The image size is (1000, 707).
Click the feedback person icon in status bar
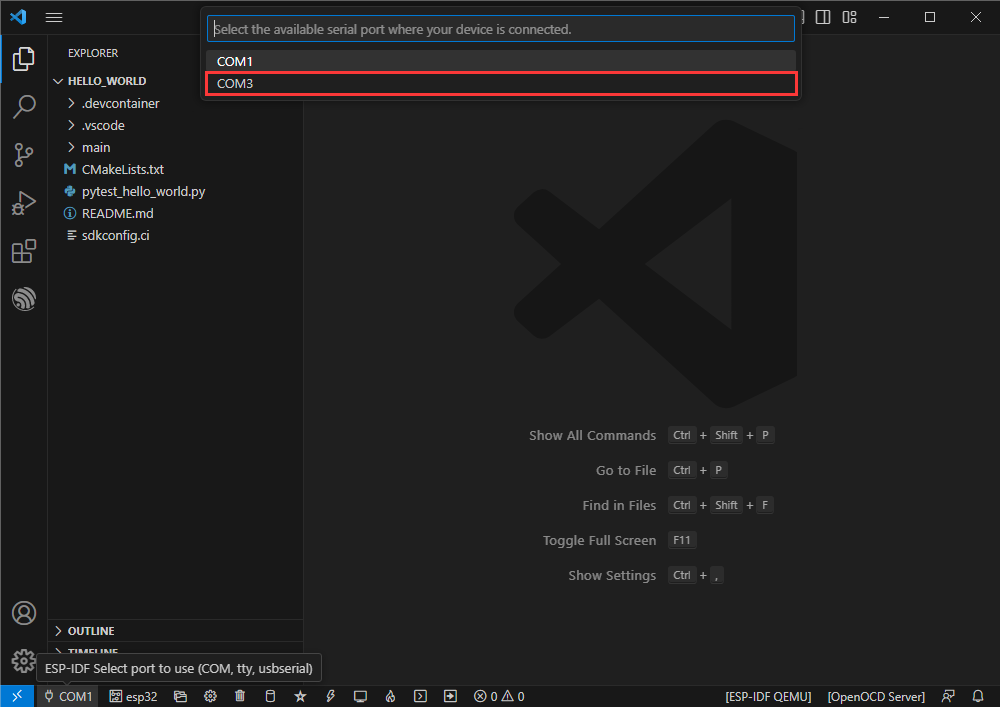(948, 696)
